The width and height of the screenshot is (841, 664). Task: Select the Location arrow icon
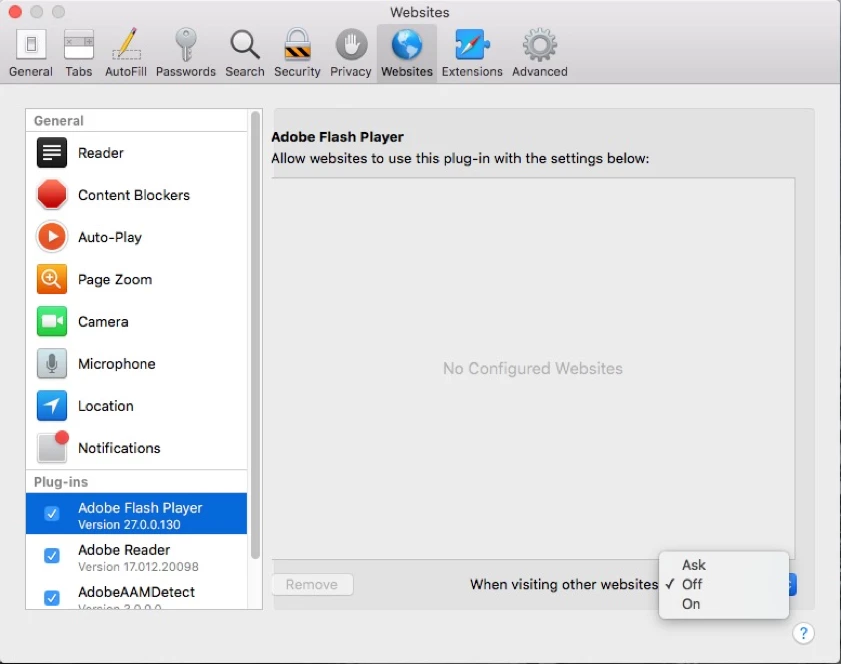click(51, 405)
